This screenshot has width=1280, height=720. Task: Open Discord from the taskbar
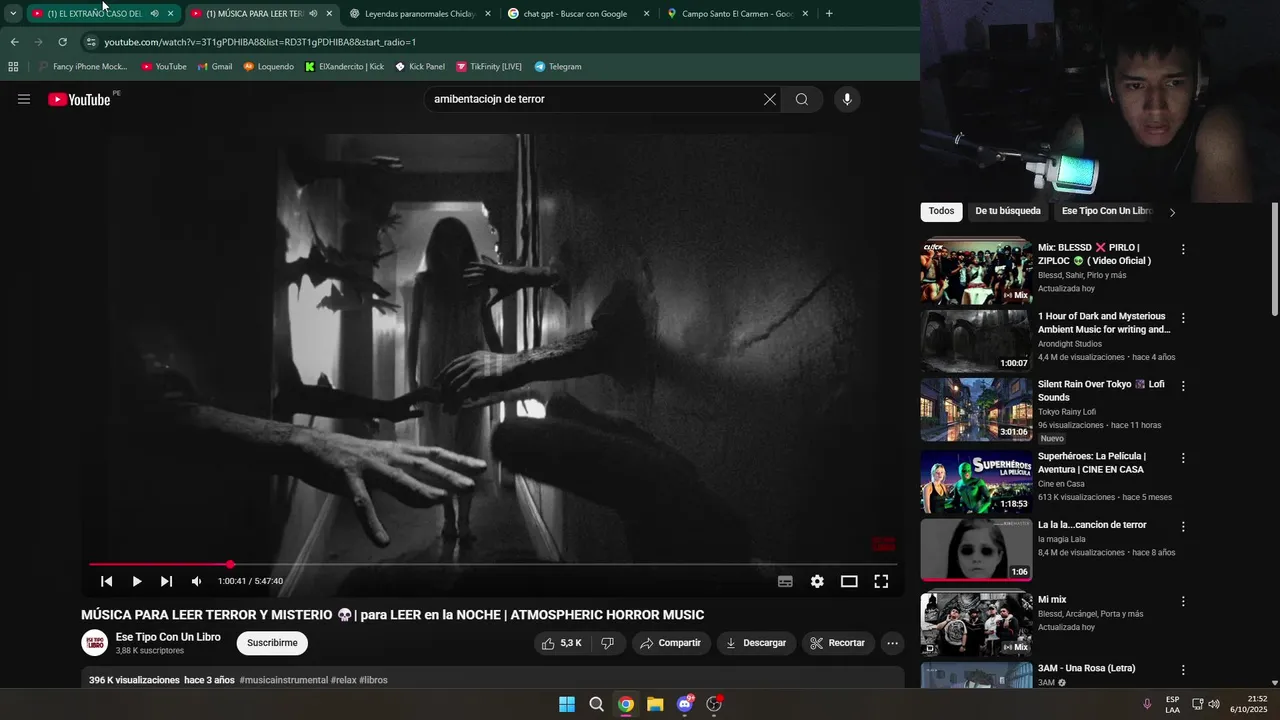685,704
